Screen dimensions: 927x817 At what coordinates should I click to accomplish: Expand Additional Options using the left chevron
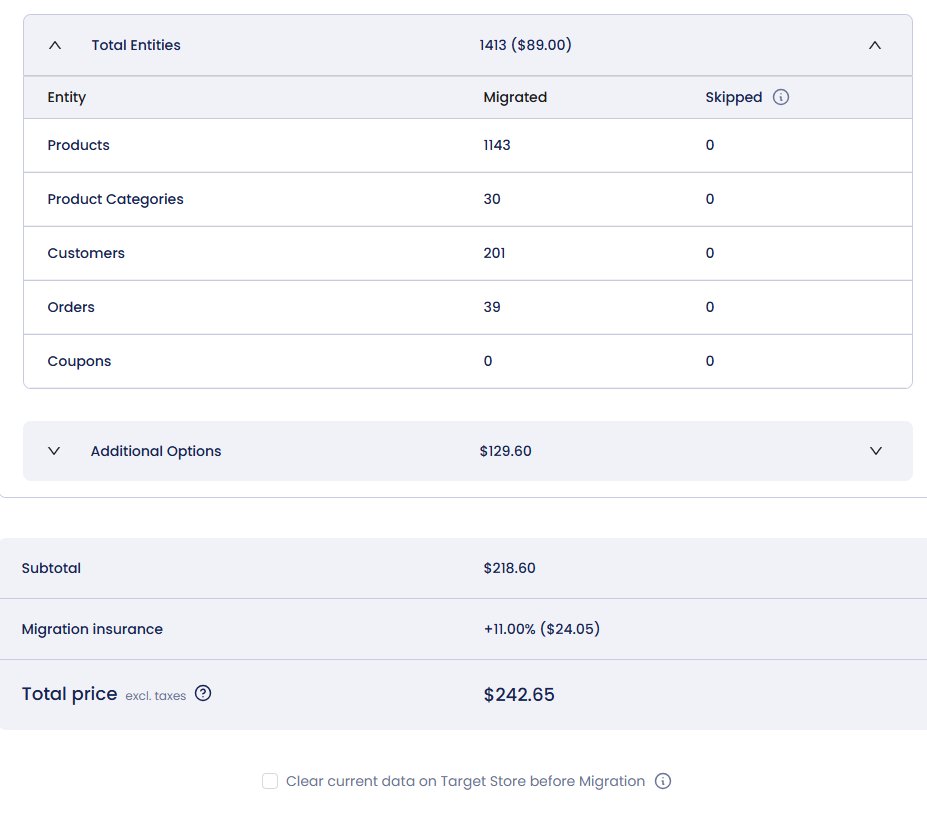(x=54, y=451)
